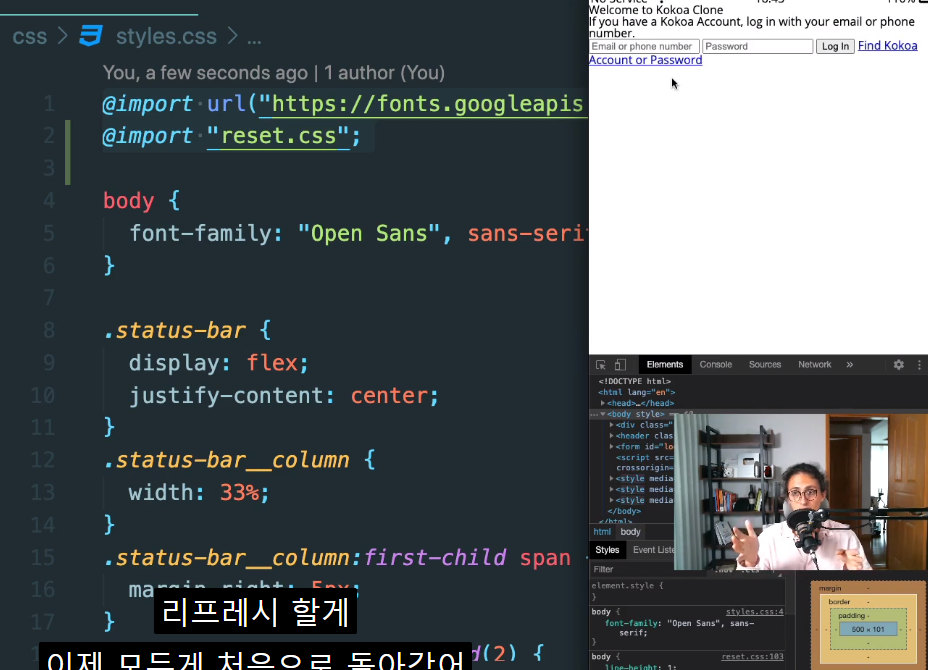Image resolution: width=928 pixels, height=670 pixels.
Task: Select the </body> closing tag row
Action: click(x=624, y=511)
